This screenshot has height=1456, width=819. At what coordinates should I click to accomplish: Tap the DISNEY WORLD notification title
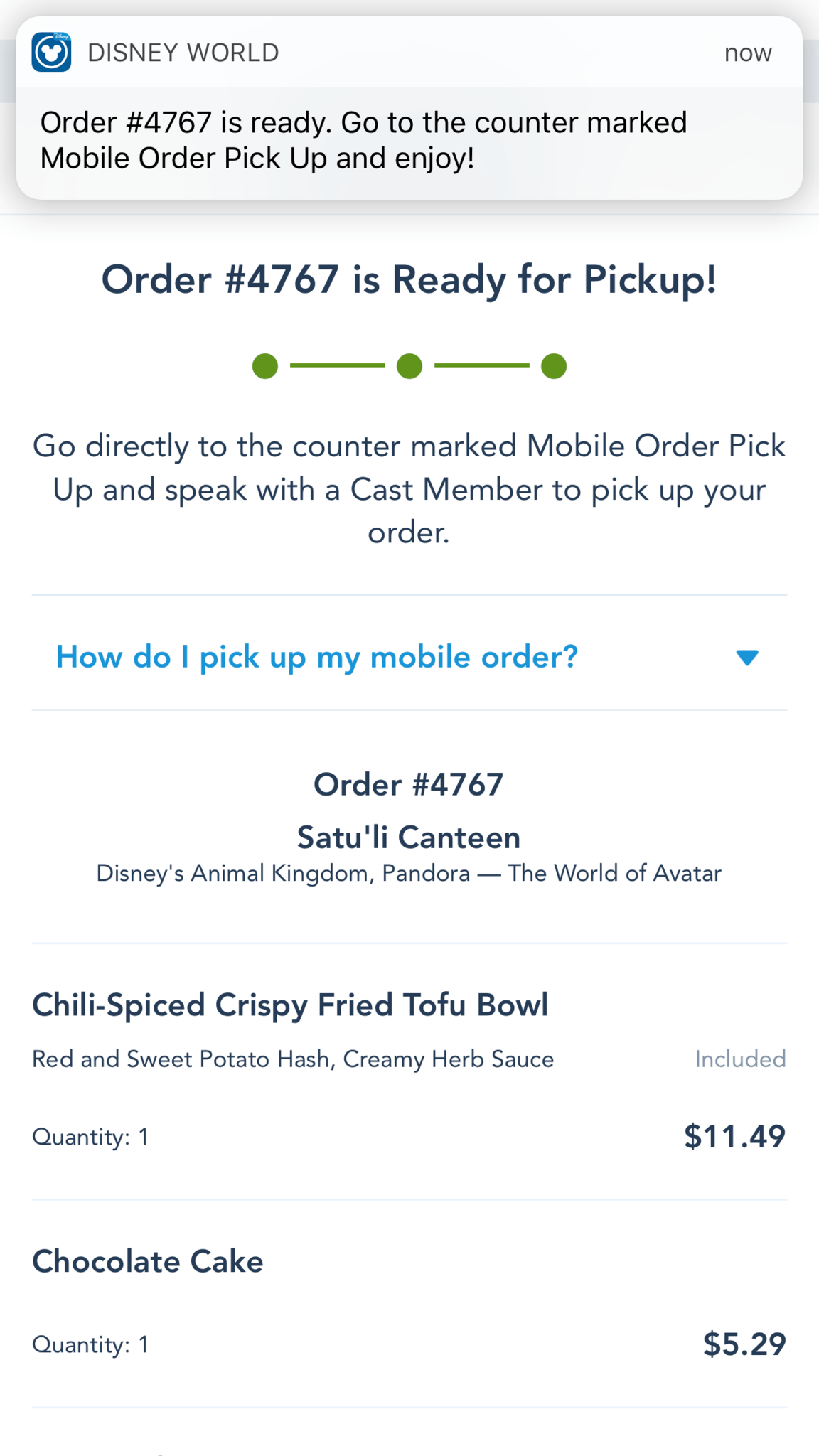183,53
